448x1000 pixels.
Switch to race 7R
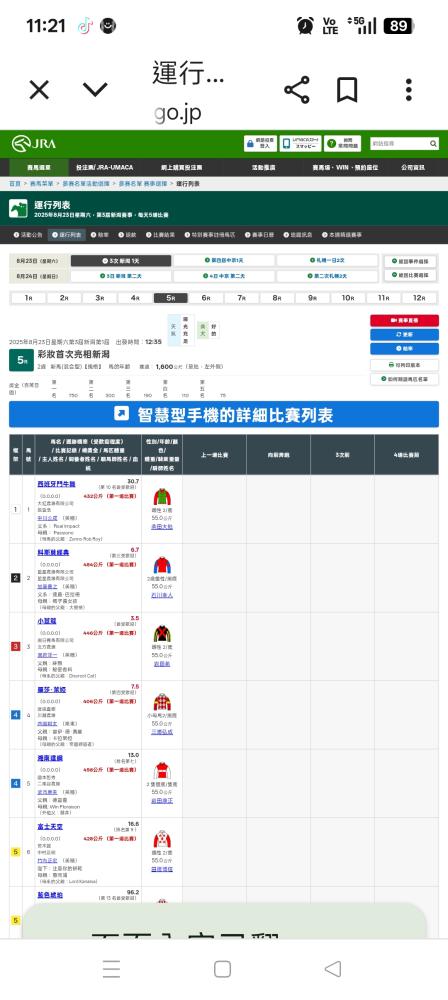point(241,298)
